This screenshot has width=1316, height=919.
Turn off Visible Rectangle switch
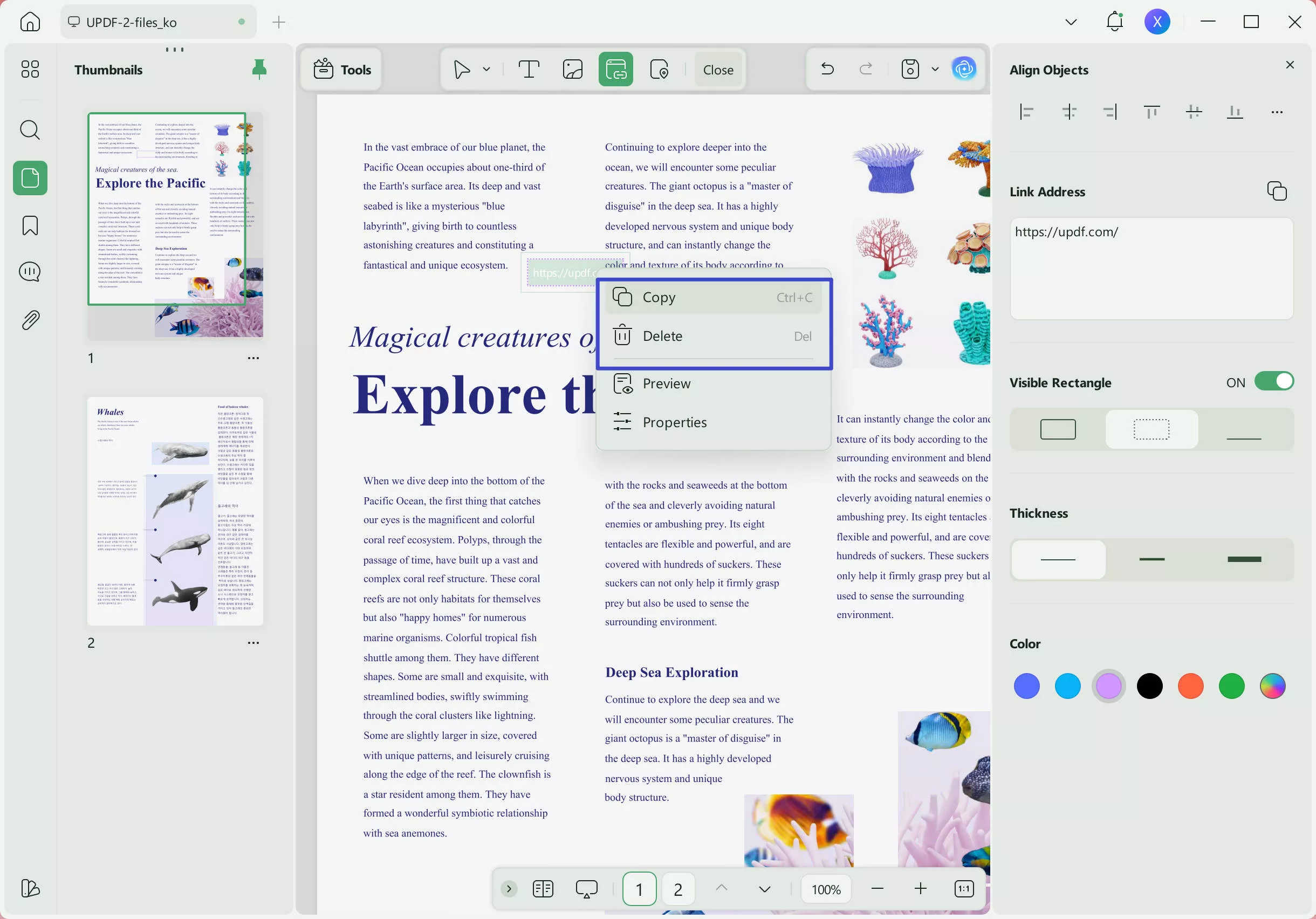pyautogui.click(x=1273, y=382)
